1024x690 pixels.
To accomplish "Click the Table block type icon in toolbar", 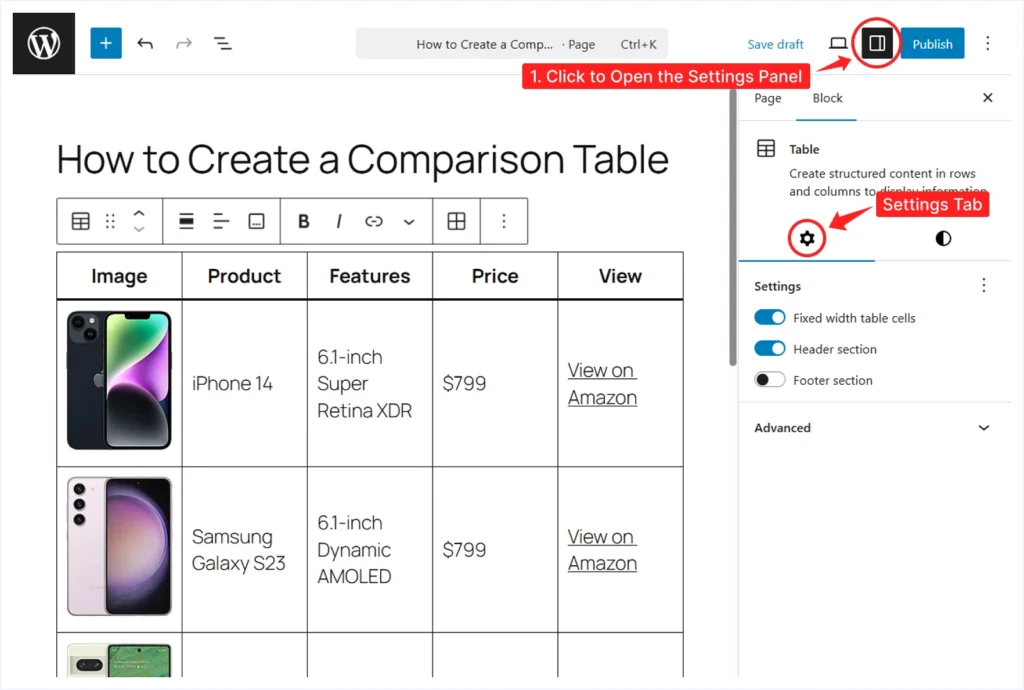I will [x=80, y=221].
